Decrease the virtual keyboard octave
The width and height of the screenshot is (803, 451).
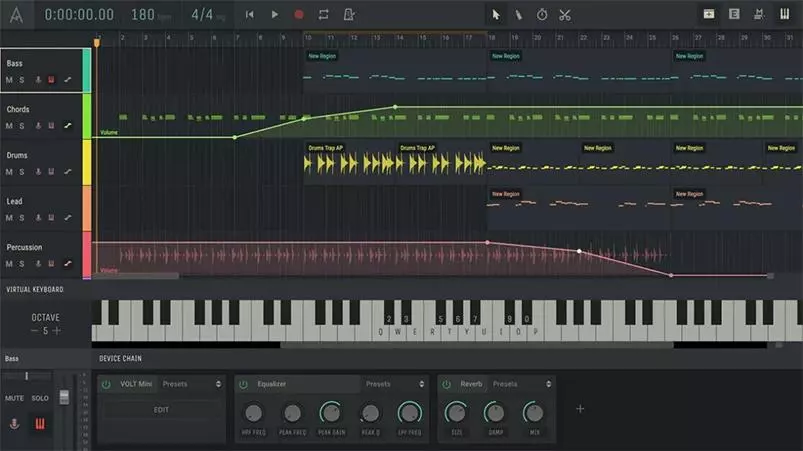pyautogui.click(x=34, y=331)
